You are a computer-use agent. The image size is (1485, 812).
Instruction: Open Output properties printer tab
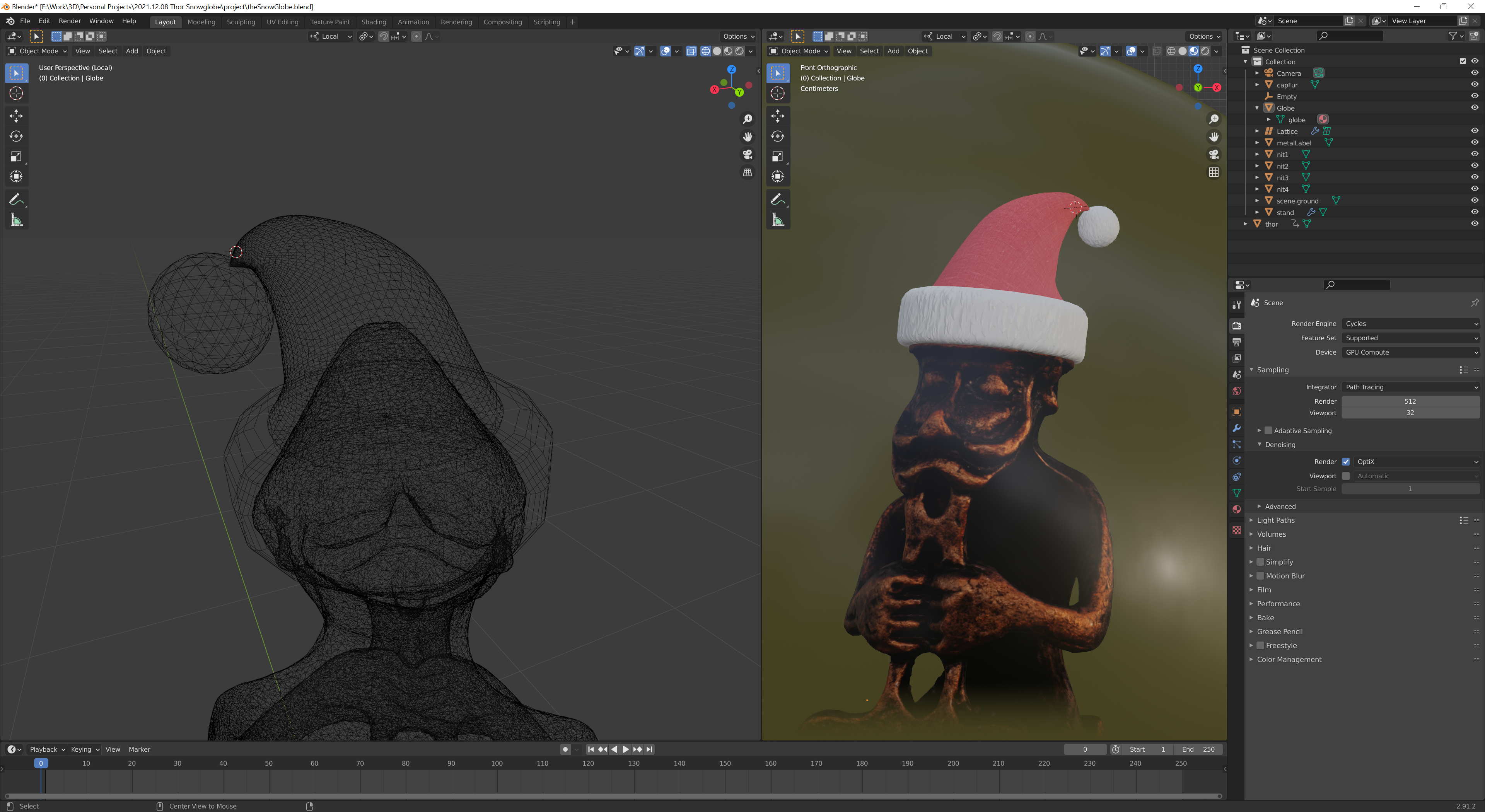[1236, 342]
